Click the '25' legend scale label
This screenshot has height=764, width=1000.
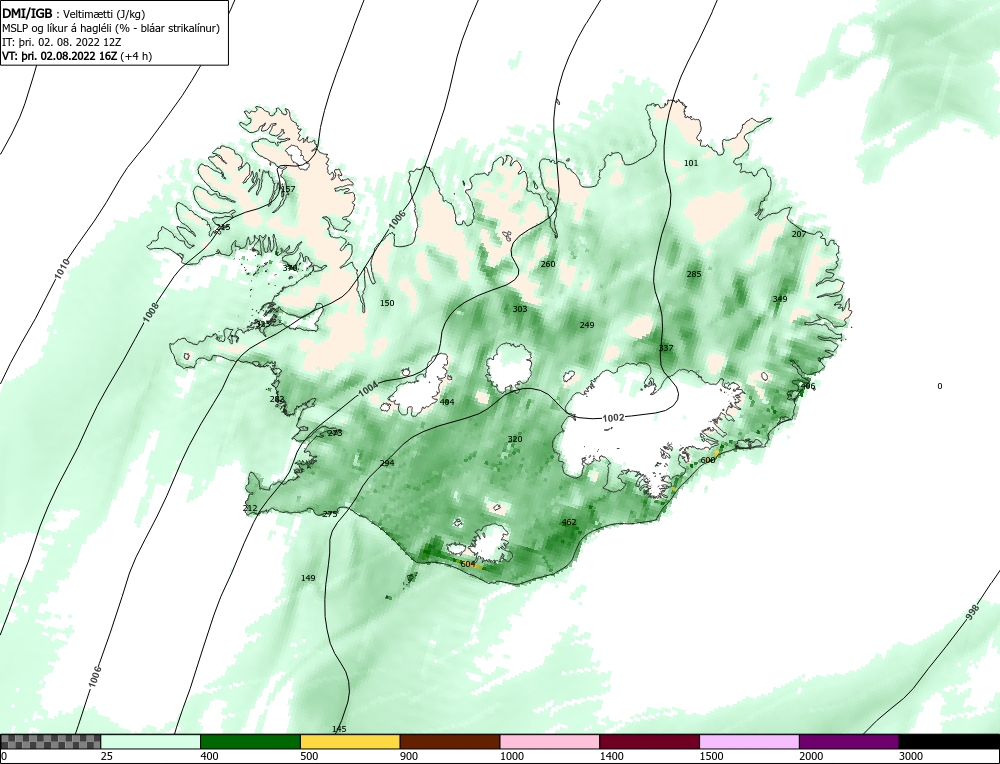click(x=107, y=756)
